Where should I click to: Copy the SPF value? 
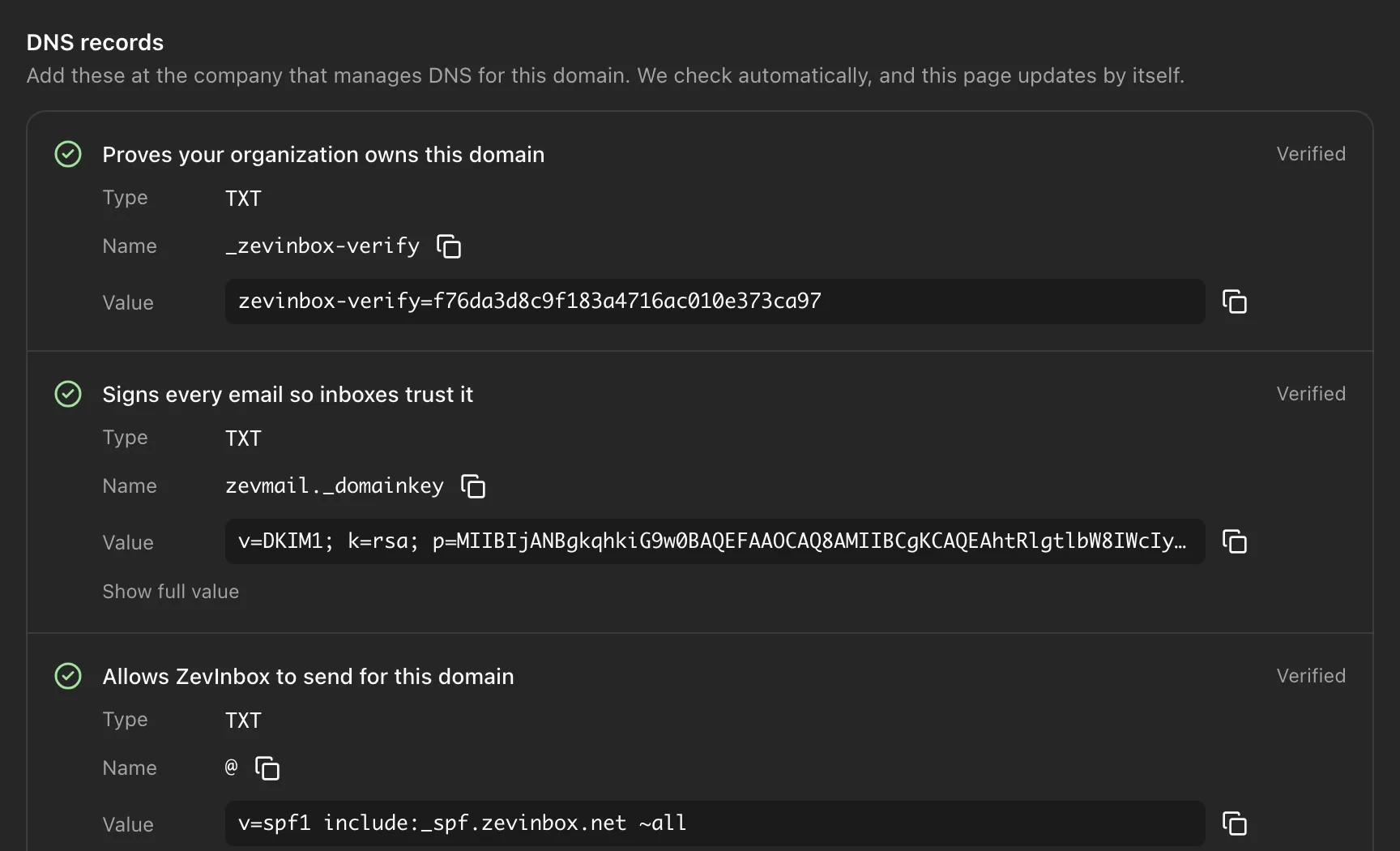point(1234,823)
